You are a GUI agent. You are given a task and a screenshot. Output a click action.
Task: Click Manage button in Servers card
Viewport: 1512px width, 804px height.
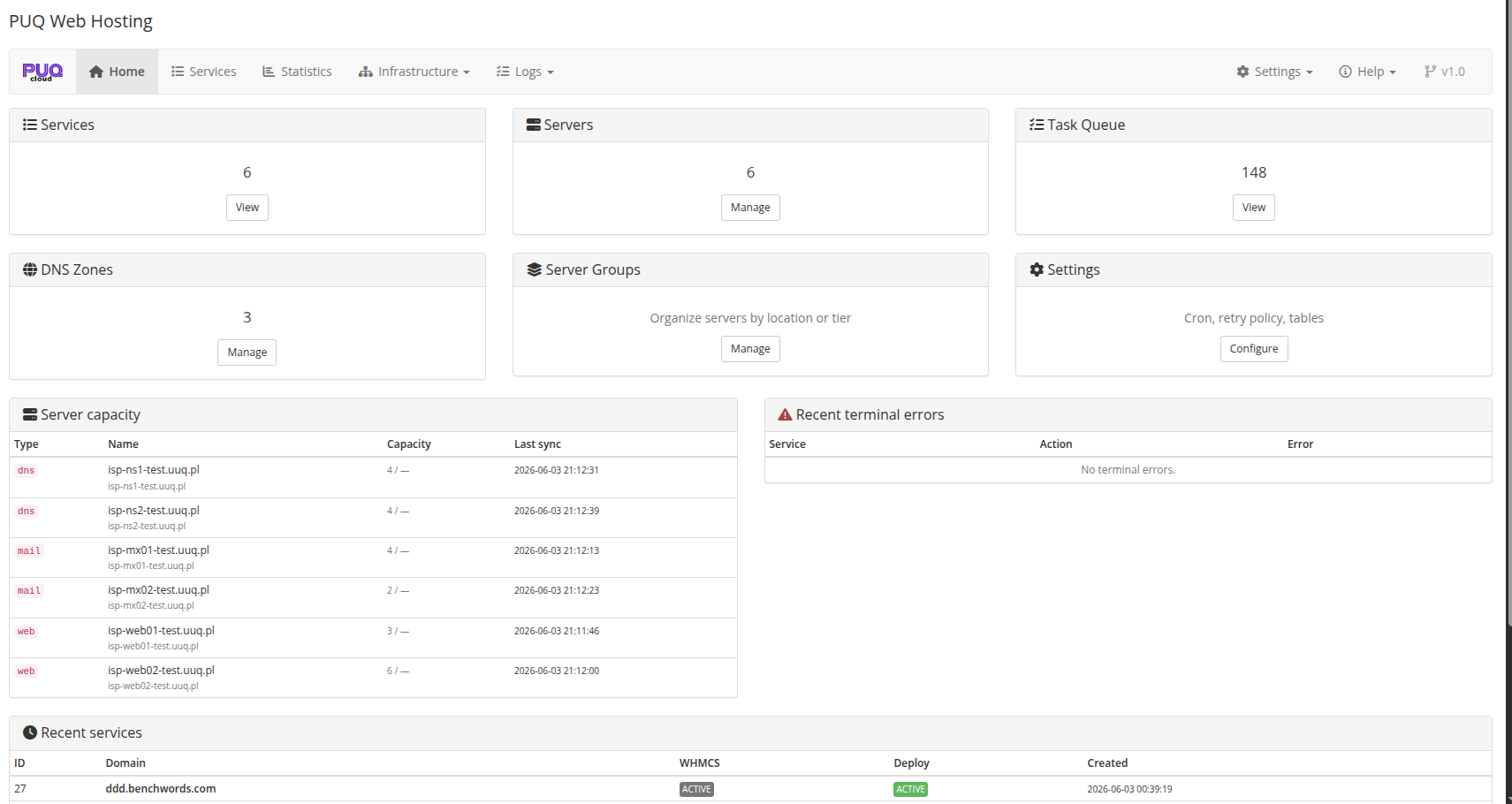(x=750, y=208)
